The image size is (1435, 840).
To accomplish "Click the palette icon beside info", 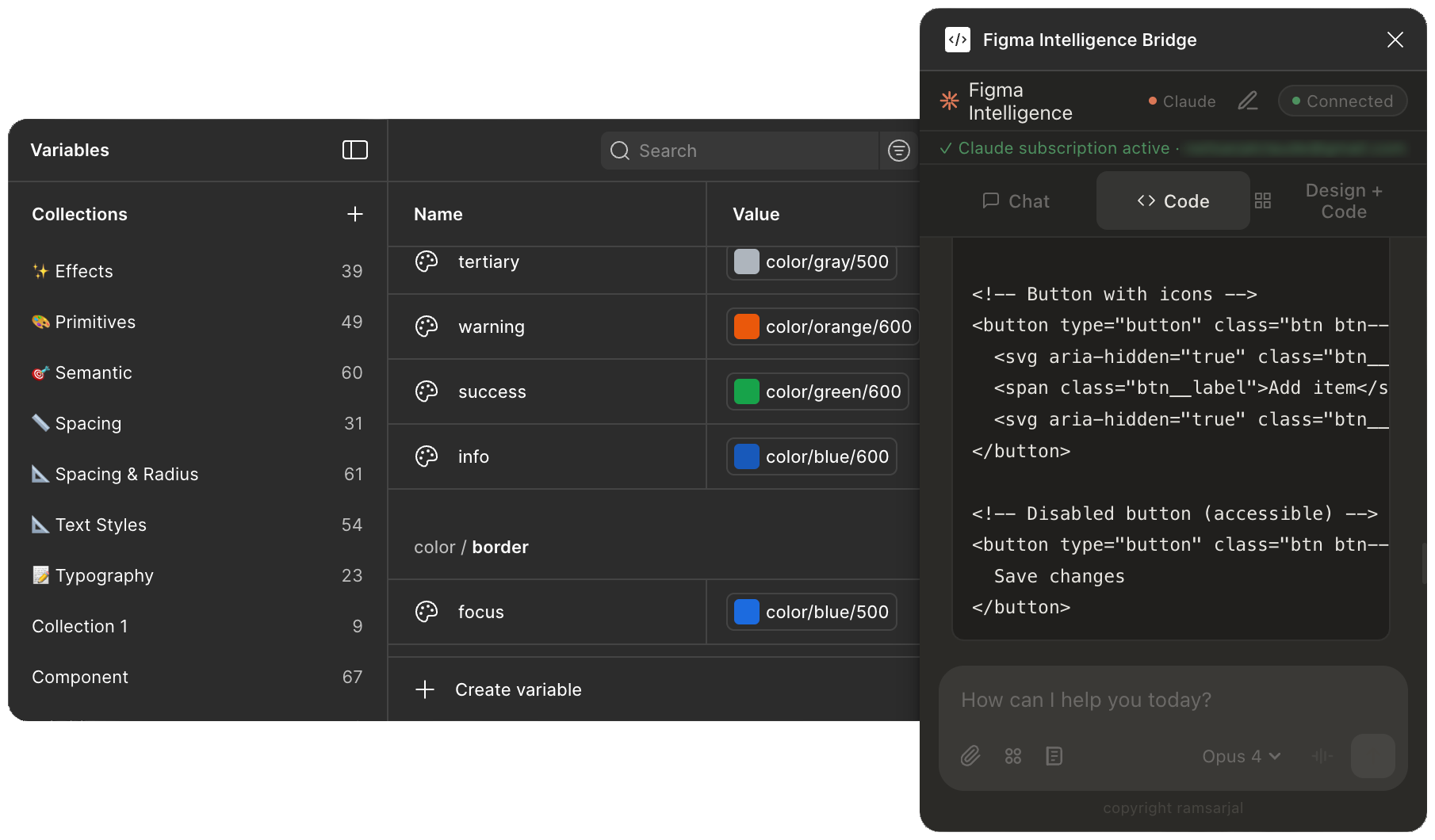I will tap(427, 456).
